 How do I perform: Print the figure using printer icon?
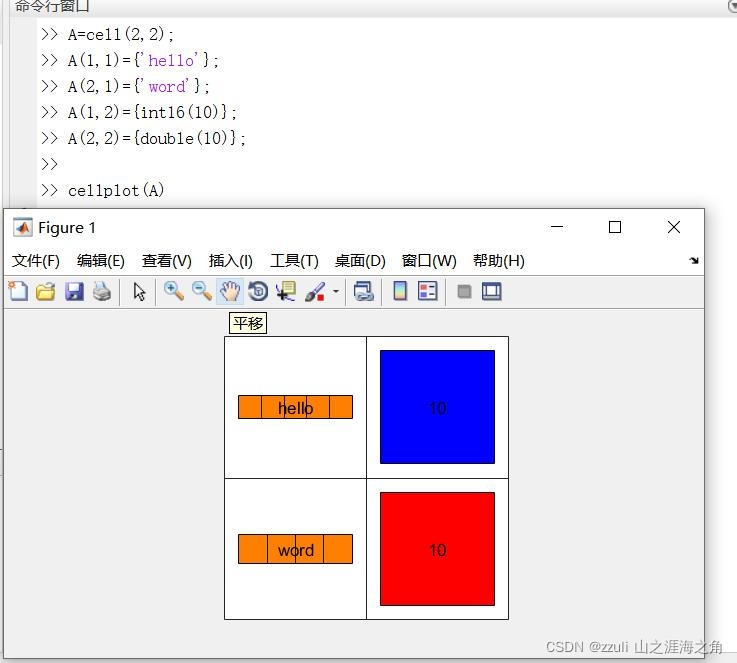click(x=102, y=291)
